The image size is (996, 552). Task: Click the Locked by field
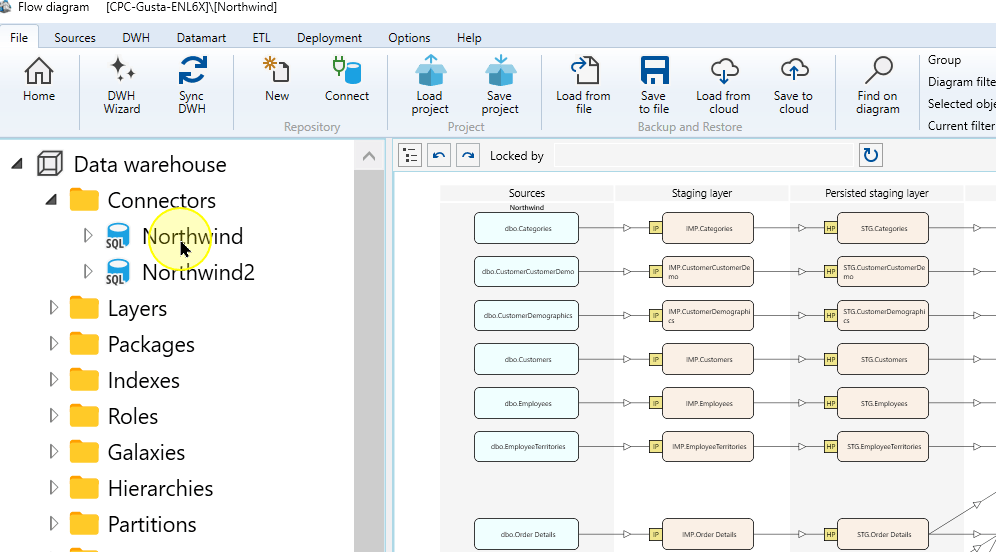[703, 156]
